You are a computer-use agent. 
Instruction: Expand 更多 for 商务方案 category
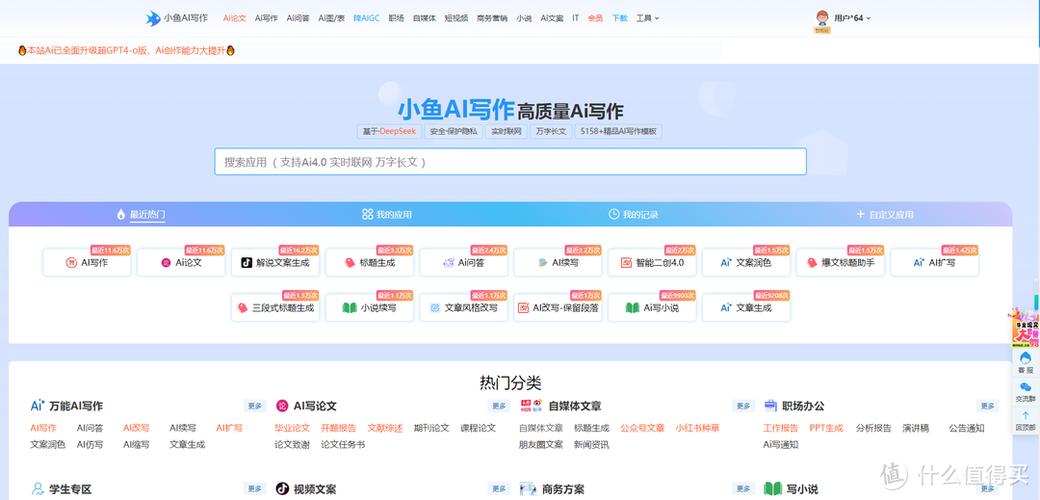743,489
